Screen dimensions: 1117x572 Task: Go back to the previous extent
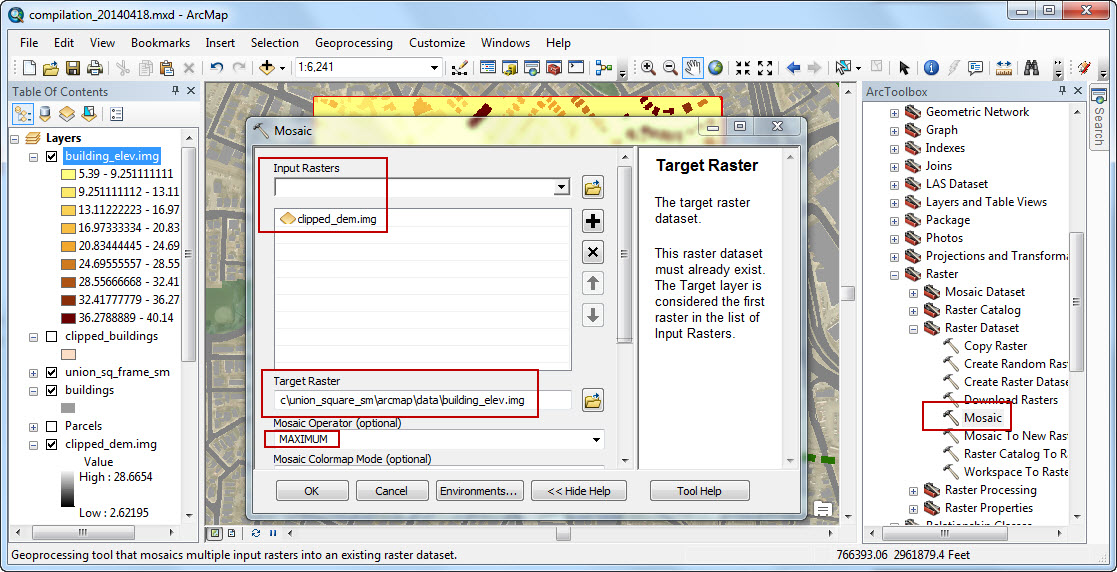[794, 68]
